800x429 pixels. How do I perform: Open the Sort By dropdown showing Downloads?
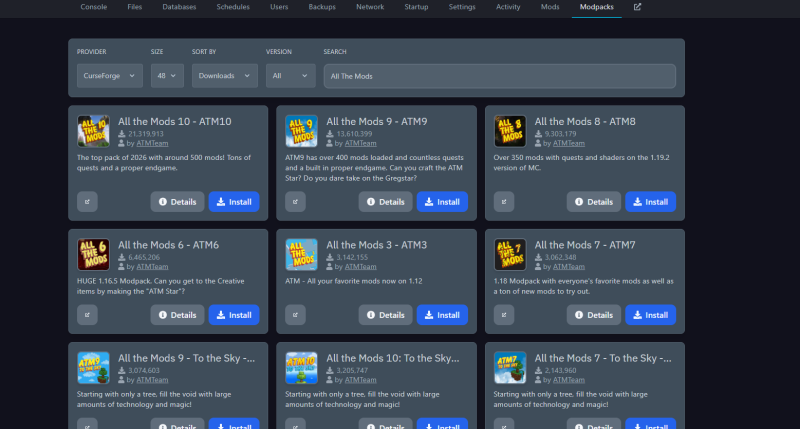point(224,75)
